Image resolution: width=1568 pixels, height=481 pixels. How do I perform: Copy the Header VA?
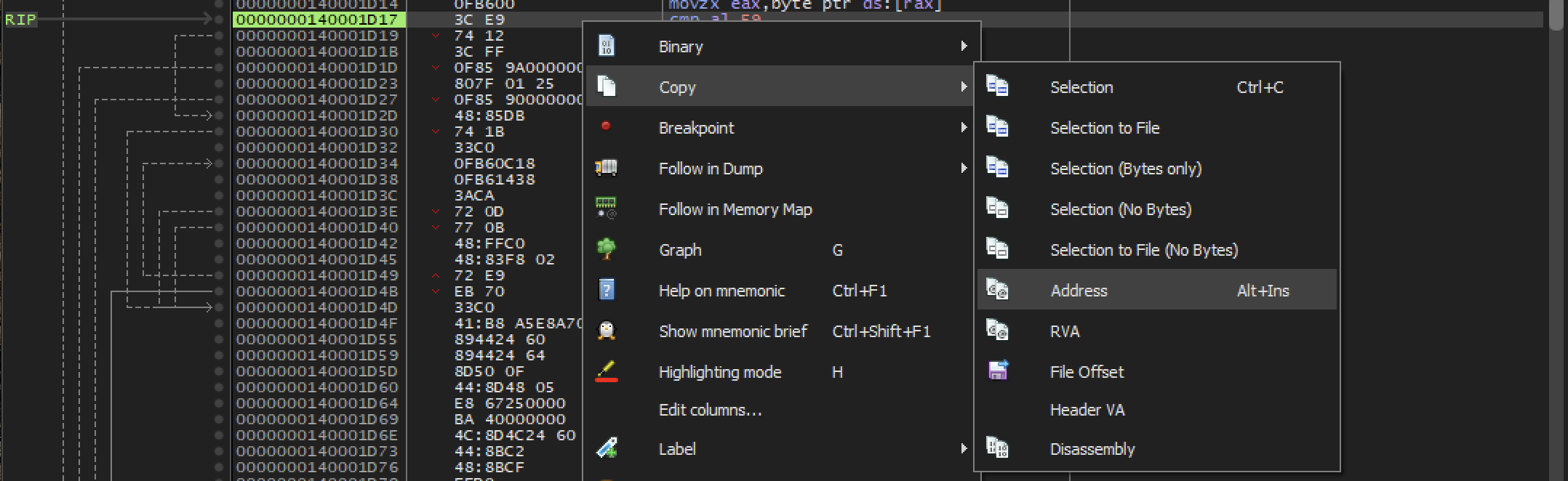click(1157, 410)
